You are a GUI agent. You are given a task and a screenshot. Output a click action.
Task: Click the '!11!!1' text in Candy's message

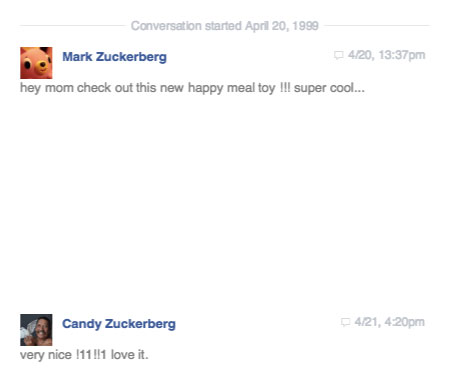(92, 355)
